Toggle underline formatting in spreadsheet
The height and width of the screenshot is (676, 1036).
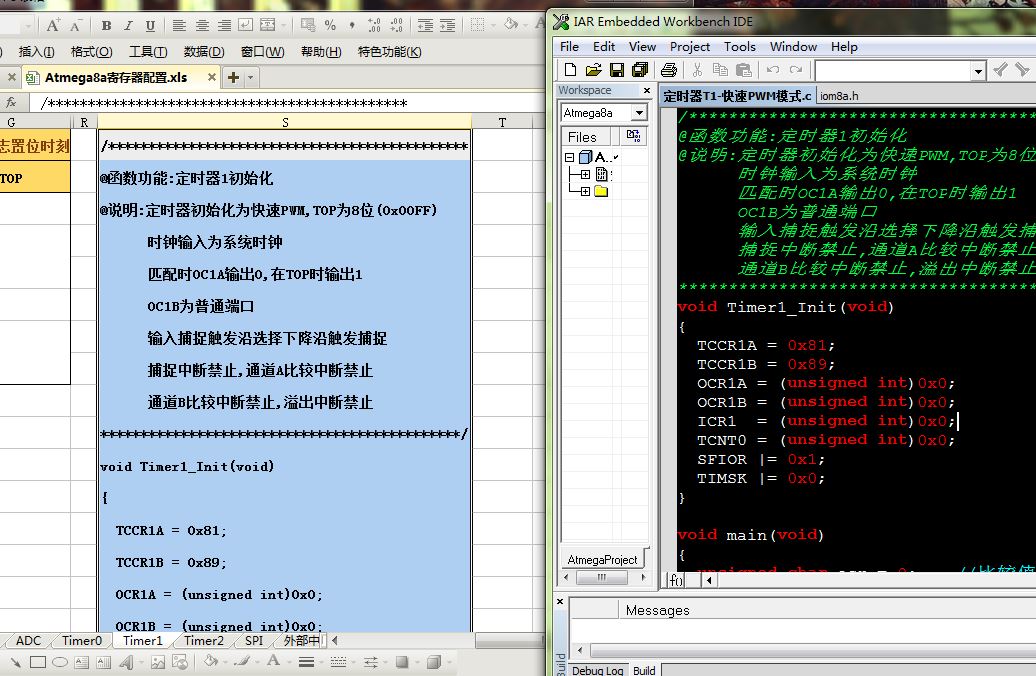pyautogui.click(x=150, y=26)
